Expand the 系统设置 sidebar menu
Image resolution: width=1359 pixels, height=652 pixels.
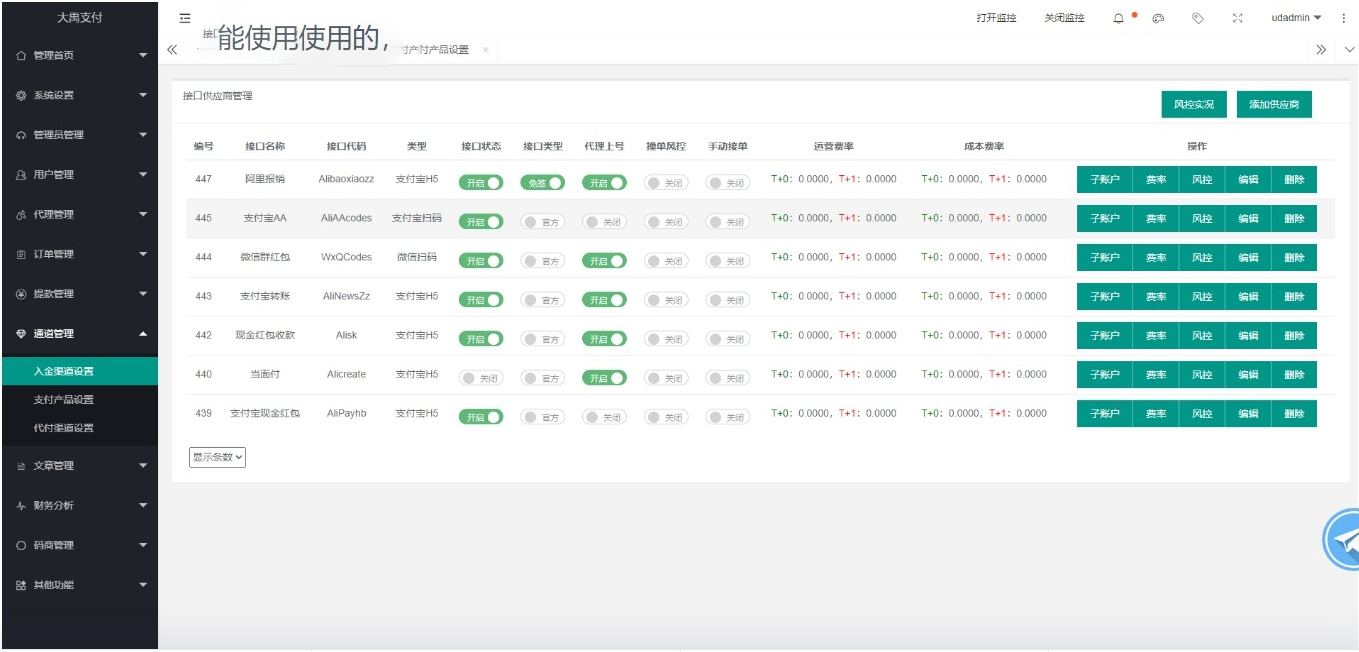(80, 95)
